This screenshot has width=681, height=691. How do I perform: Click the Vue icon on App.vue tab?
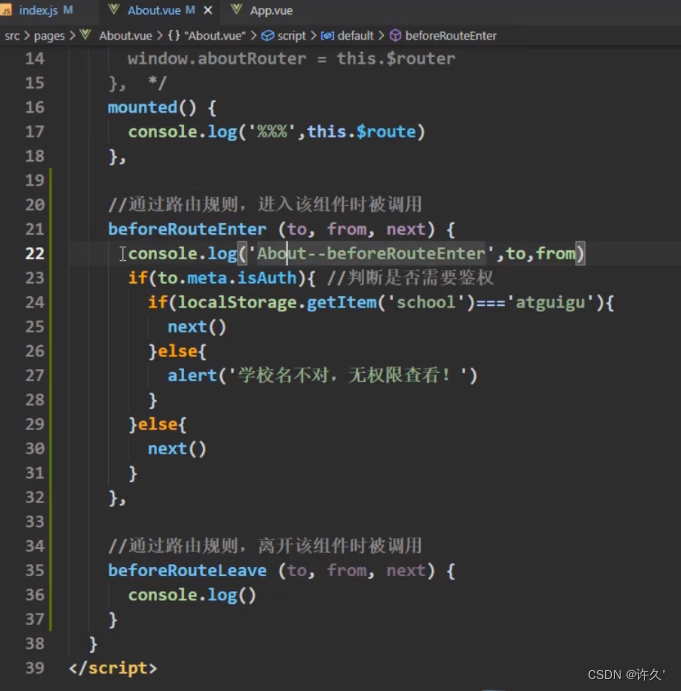point(236,10)
